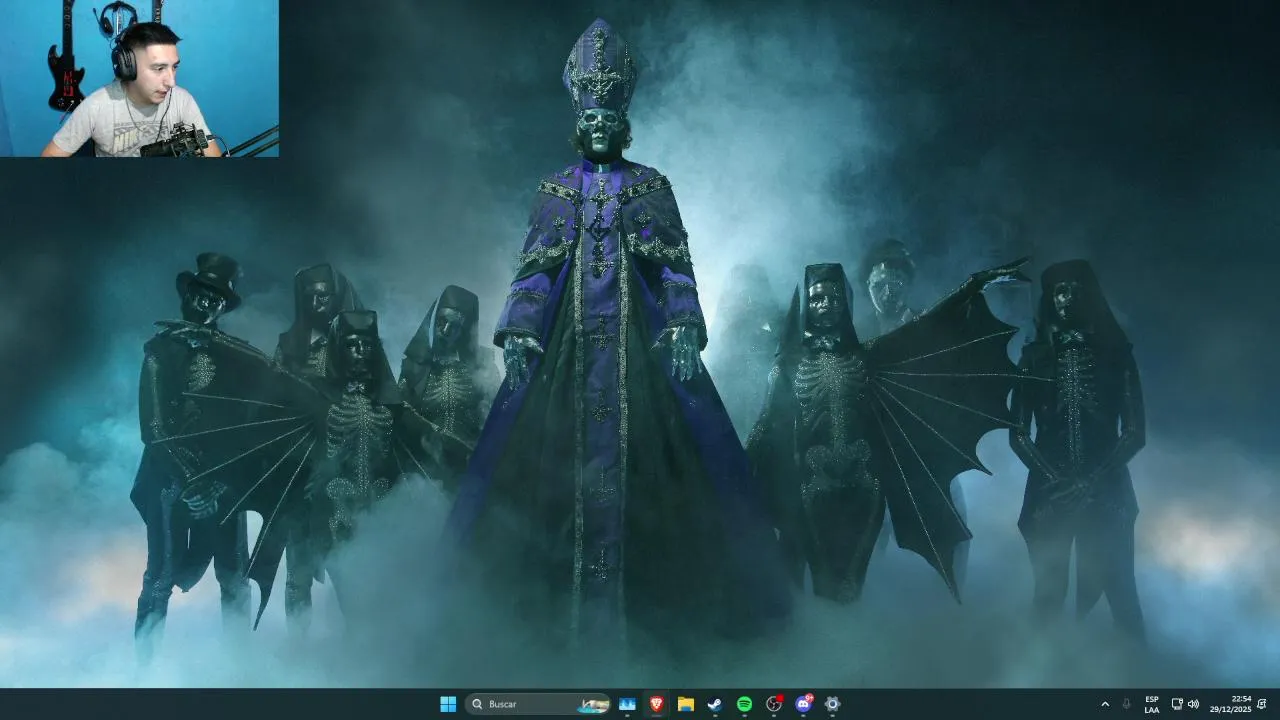Open OBS Studio taskbar icon
This screenshot has height=720, width=1280.
click(x=774, y=704)
